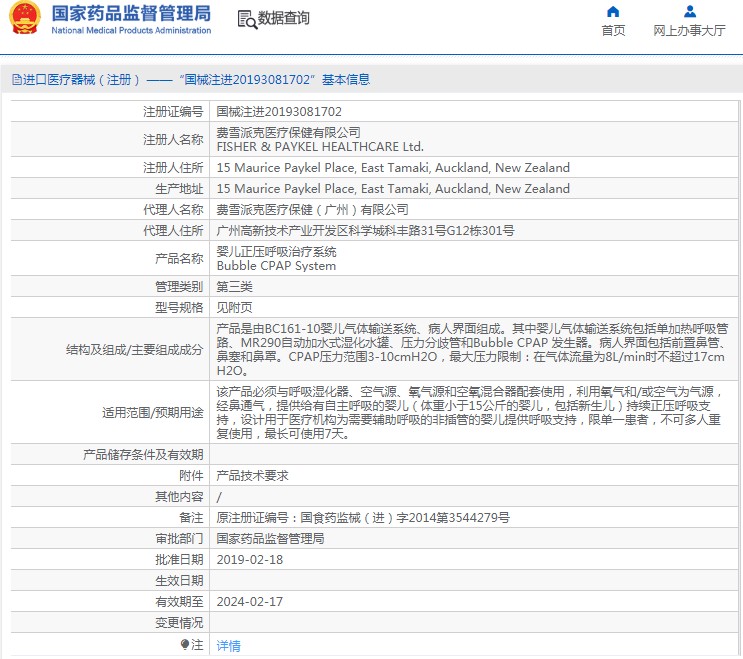Select product name 婴儿正压呼吸治疗系统
The height and width of the screenshot is (659, 743).
click(276, 252)
